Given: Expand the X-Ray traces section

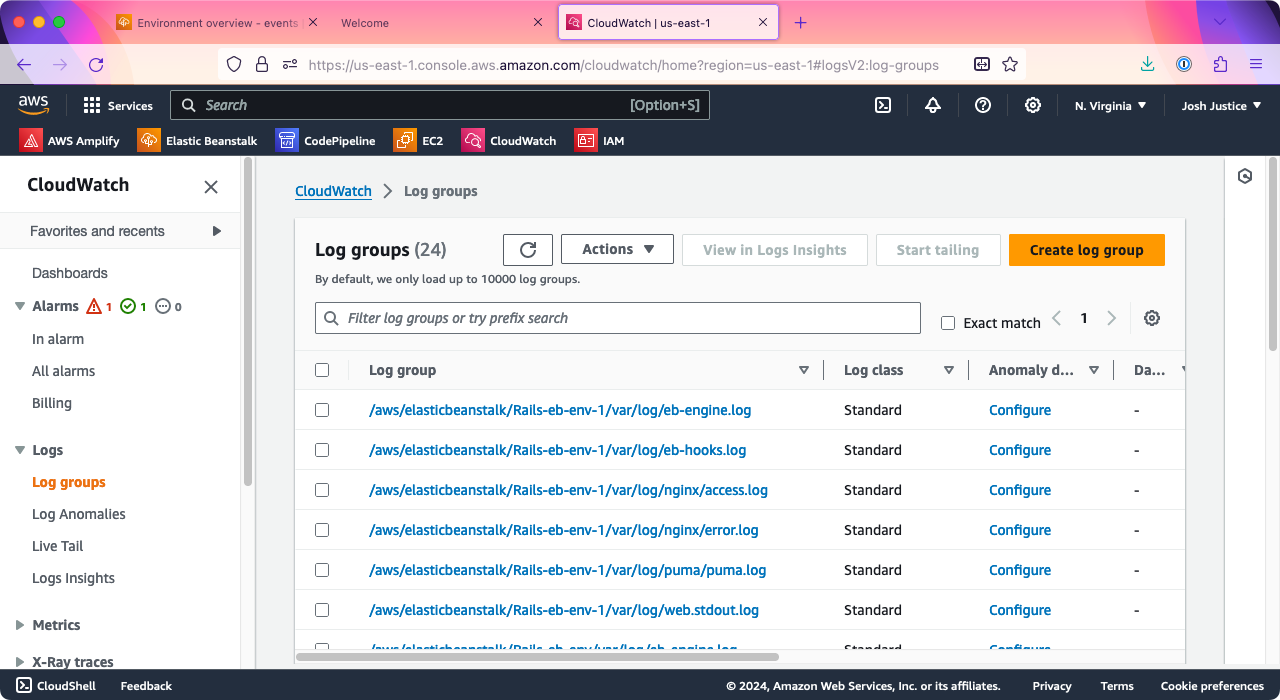Looking at the screenshot, I should (20, 662).
